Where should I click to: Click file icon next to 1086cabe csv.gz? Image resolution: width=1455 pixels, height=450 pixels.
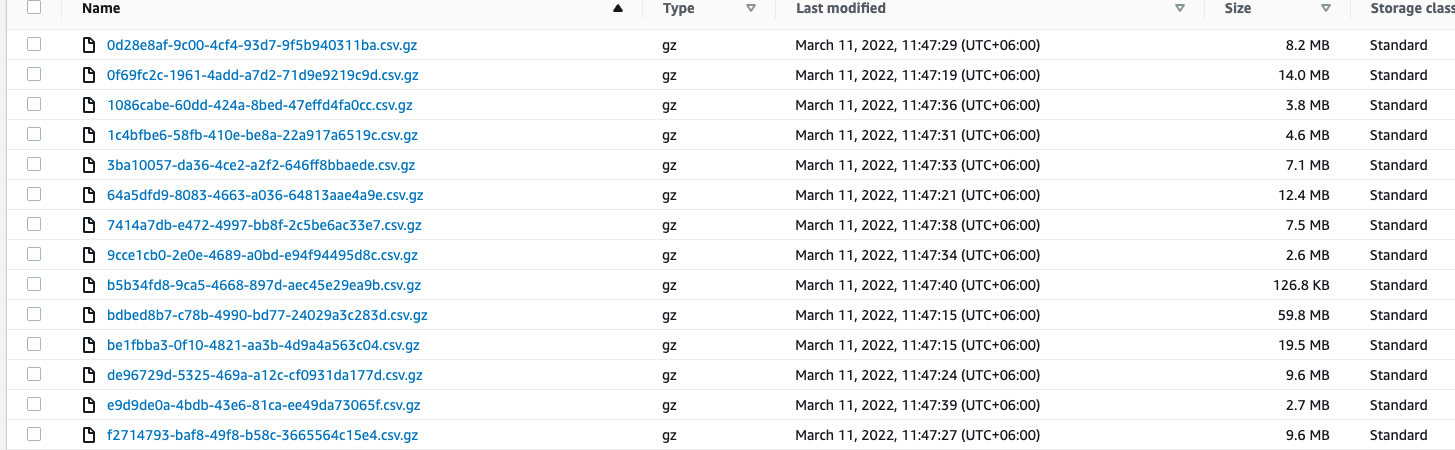pos(89,105)
